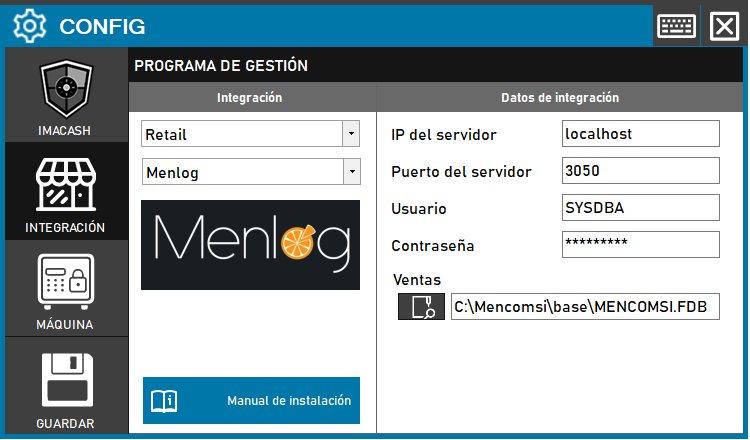Open the INTEGRACIÓN store icon
This screenshot has width=750, height=440.
tap(66, 187)
